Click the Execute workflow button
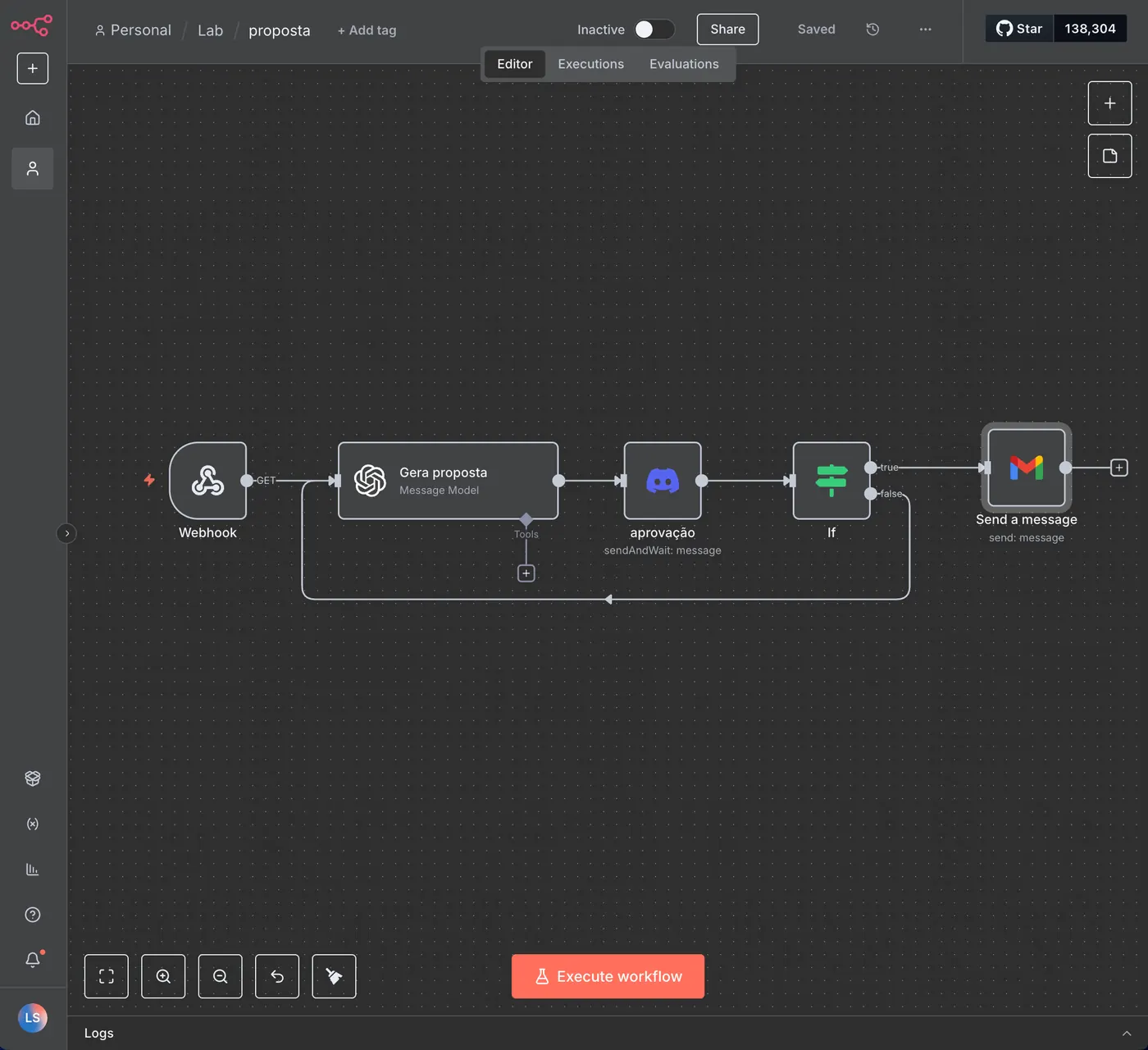Viewport: 1148px width, 1050px height. pos(608,976)
